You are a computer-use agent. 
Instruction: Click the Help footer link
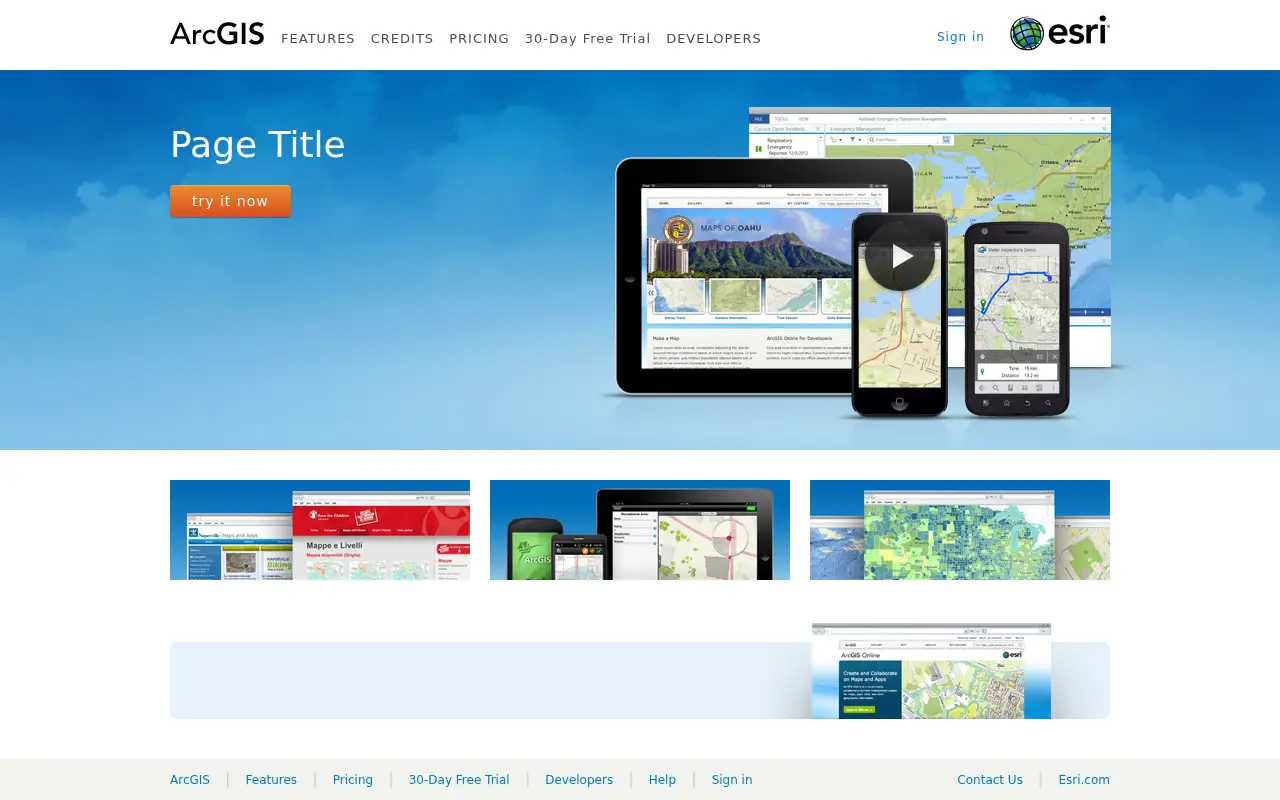tap(662, 780)
